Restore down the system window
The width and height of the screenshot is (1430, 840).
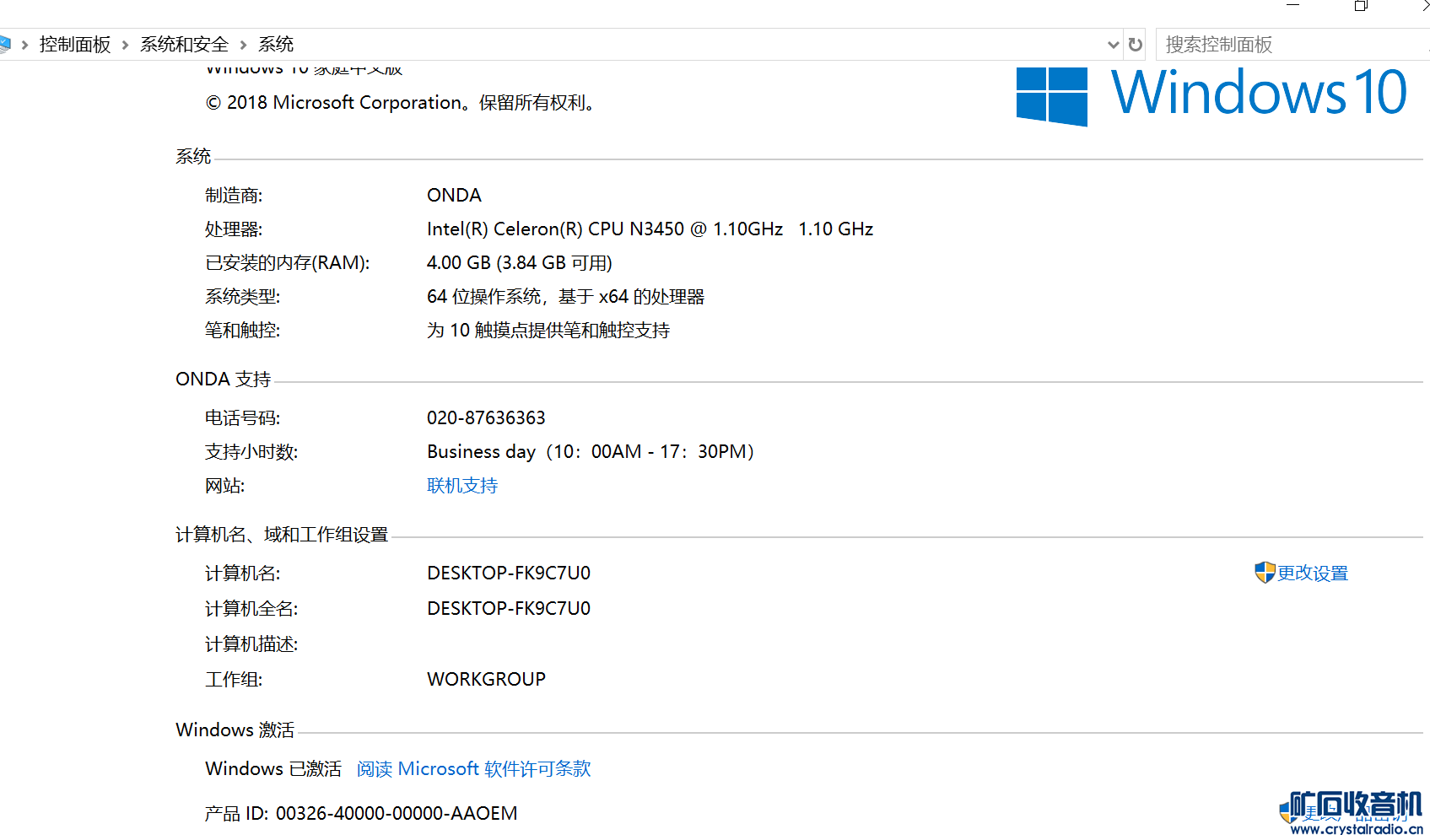coord(1361,6)
